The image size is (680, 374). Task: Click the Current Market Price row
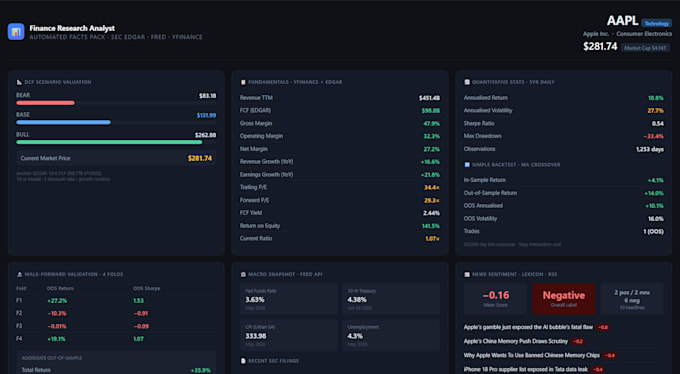(116, 158)
